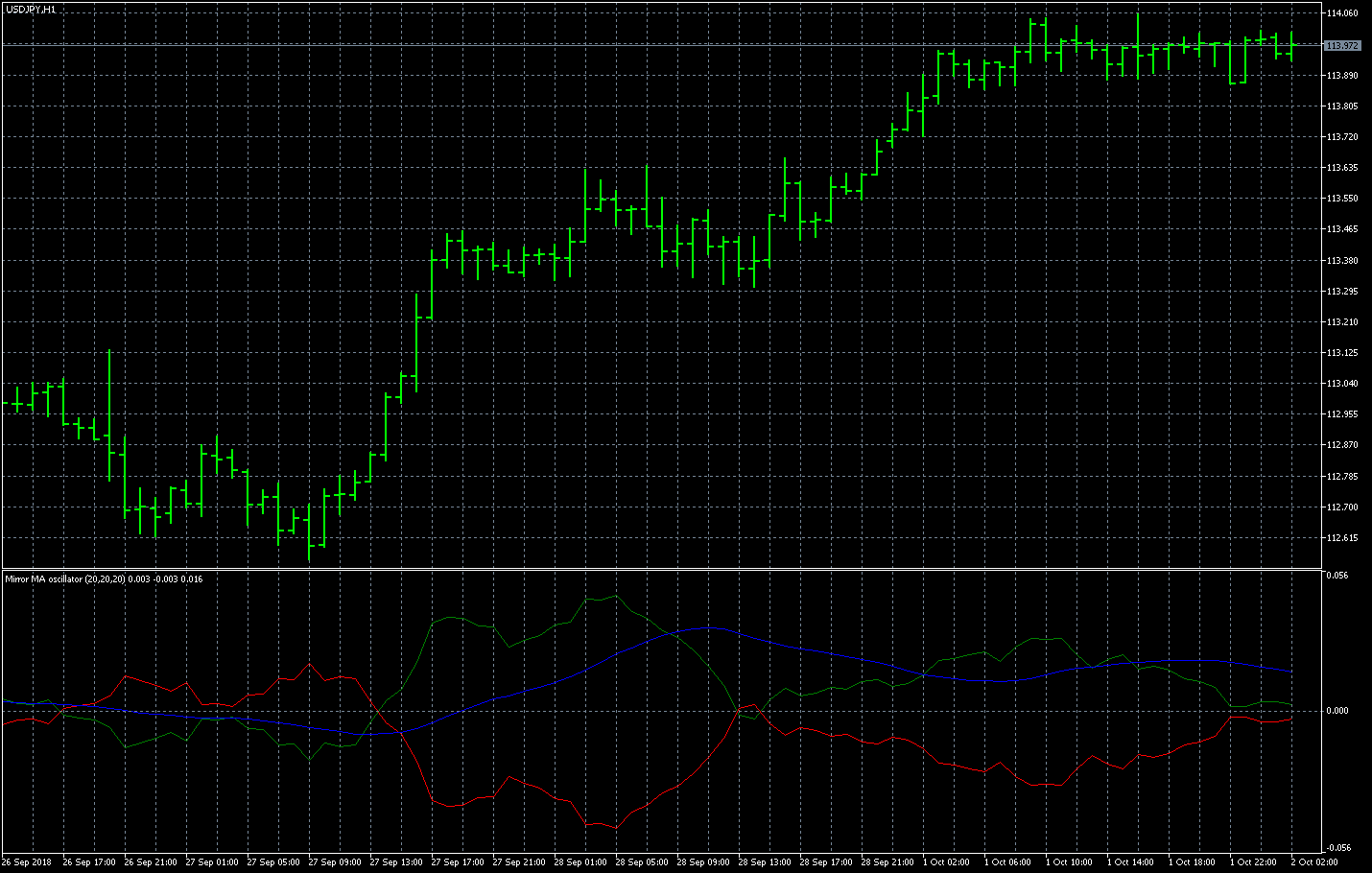Click the 114.060 level on price axis
The width and height of the screenshot is (1372, 873).
[x=1341, y=13]
